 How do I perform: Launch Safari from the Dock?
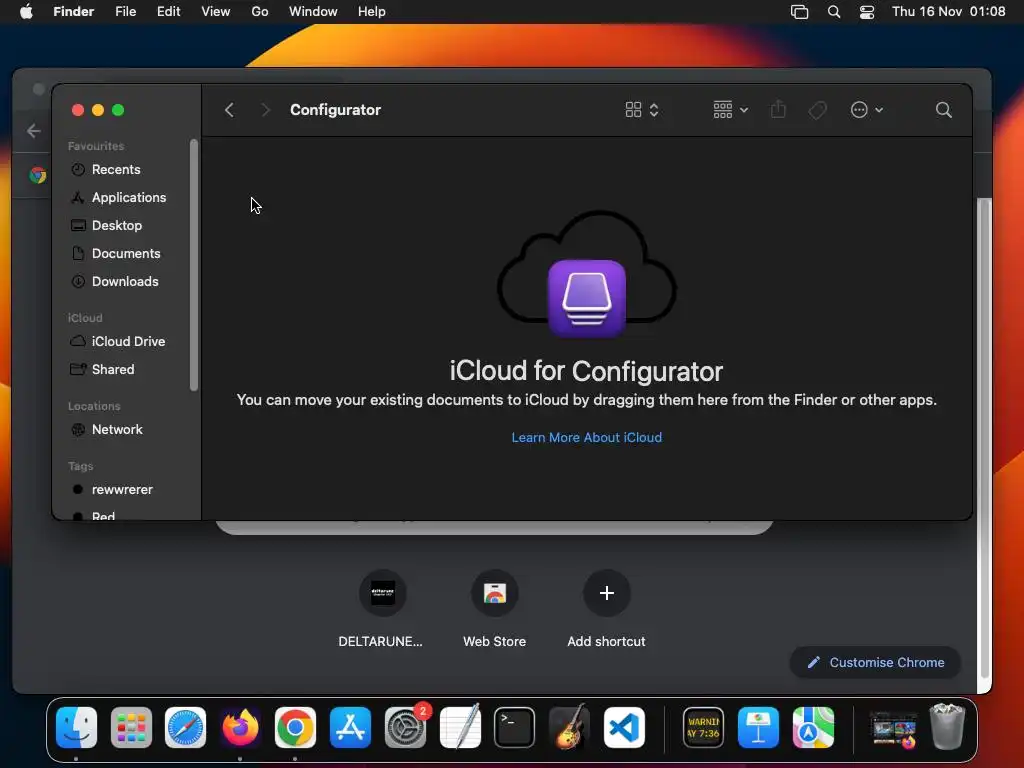pyautogui.click(x=185, y=728)
